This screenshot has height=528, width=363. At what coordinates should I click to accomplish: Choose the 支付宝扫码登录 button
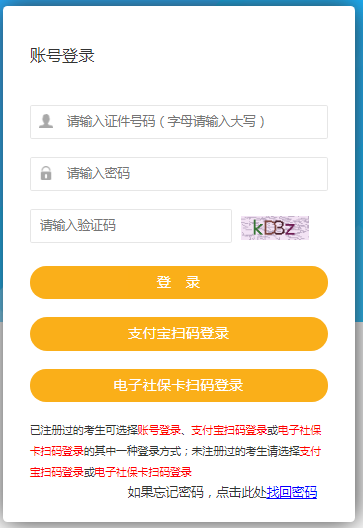[x=179, y=334]
